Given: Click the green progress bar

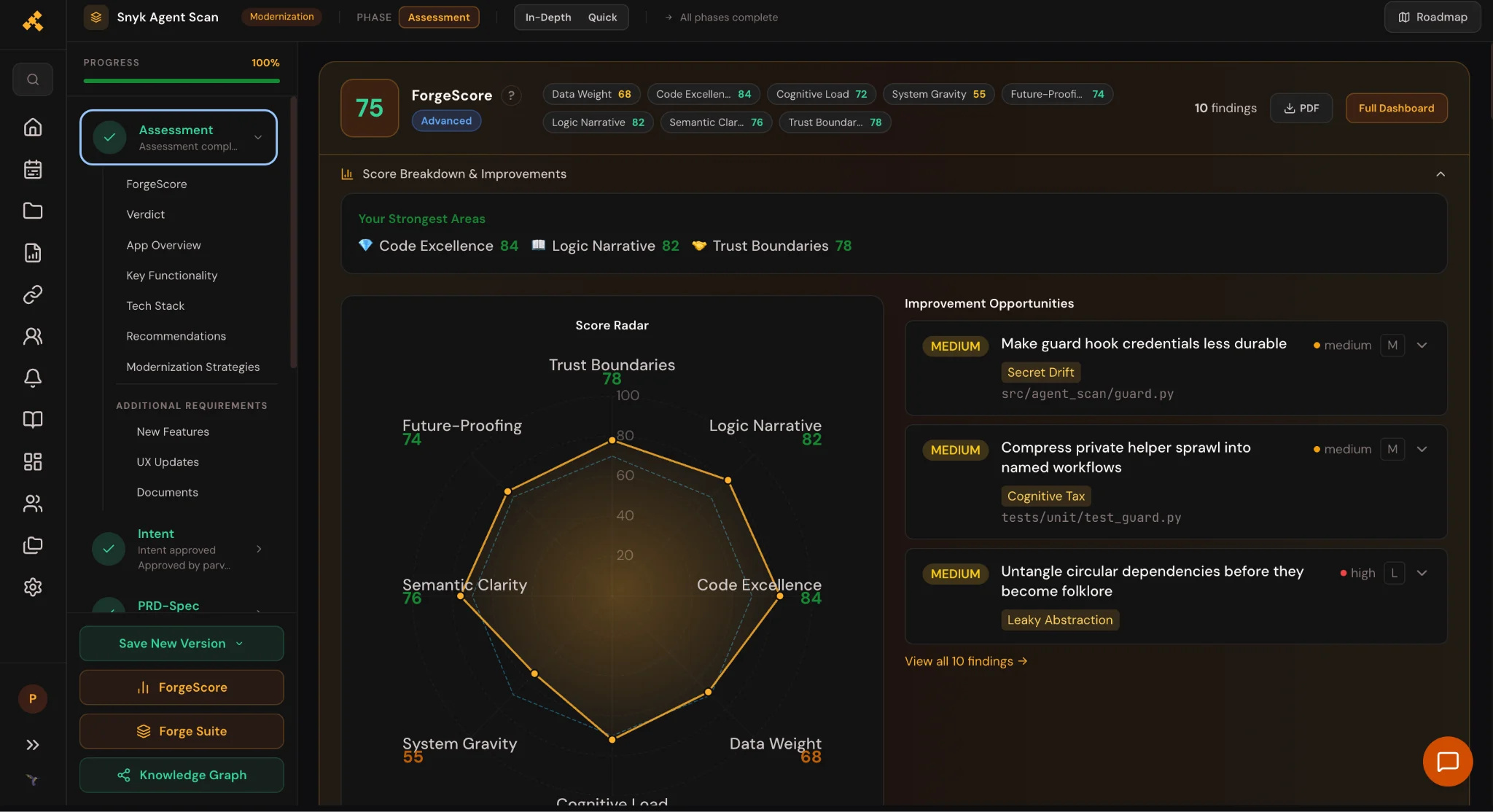Looking at the screenshot, I should tap(182, 81).
